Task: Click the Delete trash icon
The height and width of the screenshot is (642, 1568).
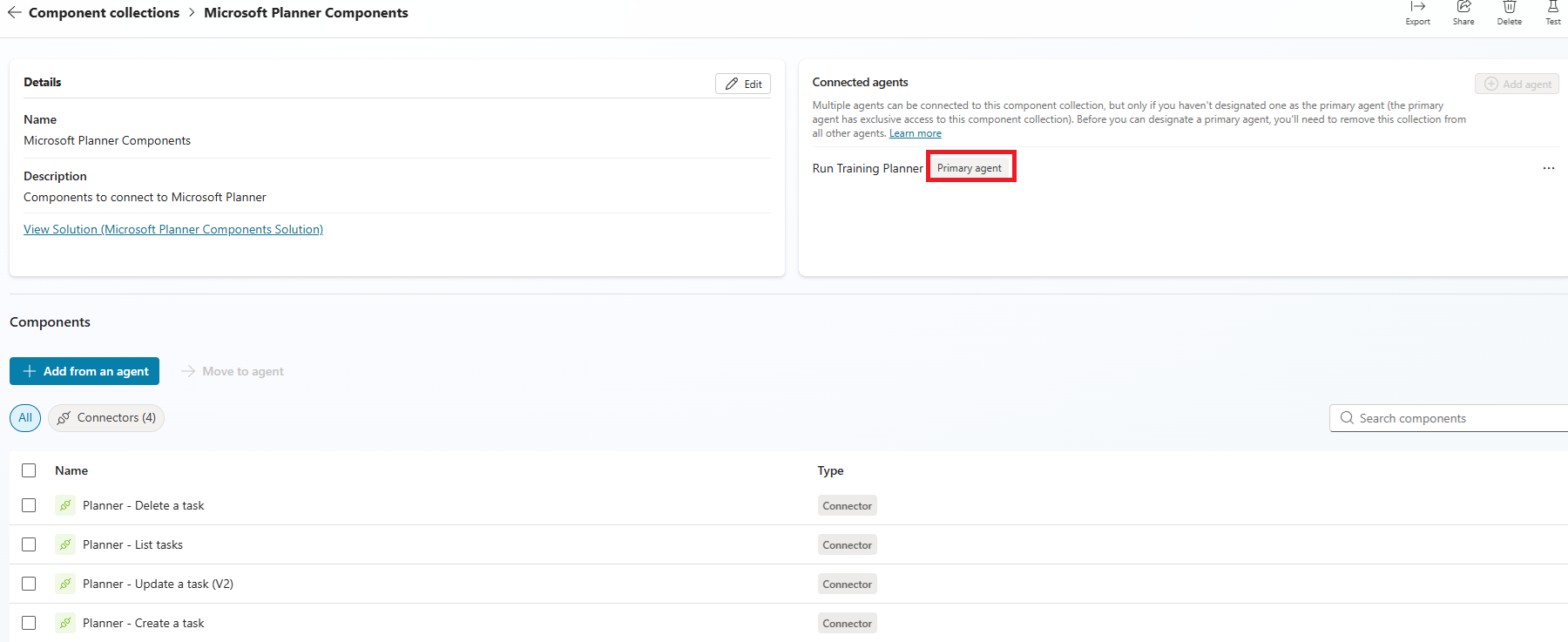Action: click(1510, 8)
